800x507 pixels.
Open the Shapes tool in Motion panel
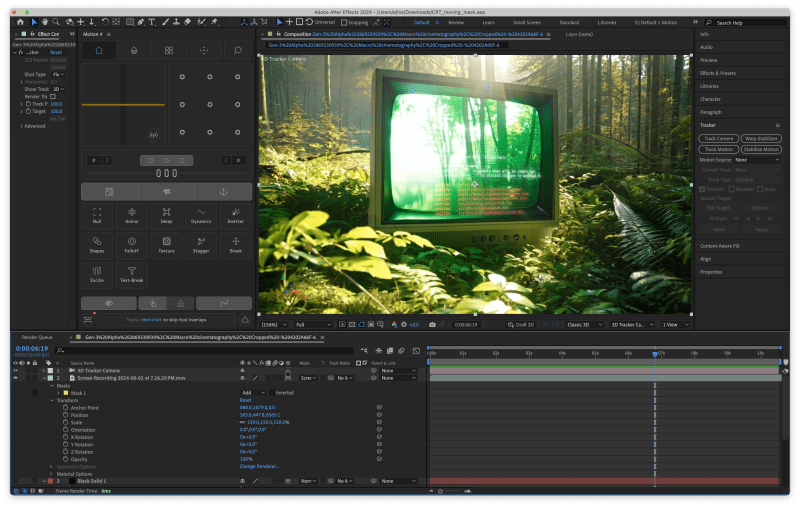point(97,245)
